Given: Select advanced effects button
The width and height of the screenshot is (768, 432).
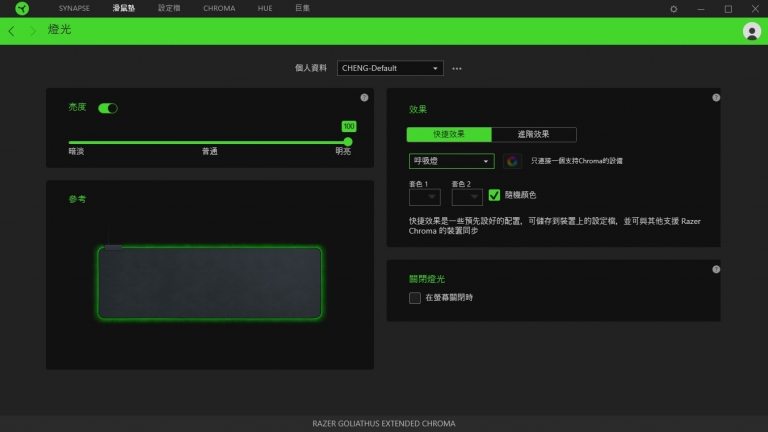Looking at the screenshot, I should [534, 134].
